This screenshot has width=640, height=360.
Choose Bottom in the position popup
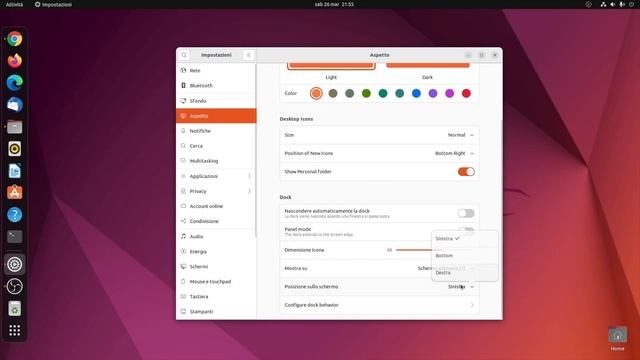click(464, 256)
